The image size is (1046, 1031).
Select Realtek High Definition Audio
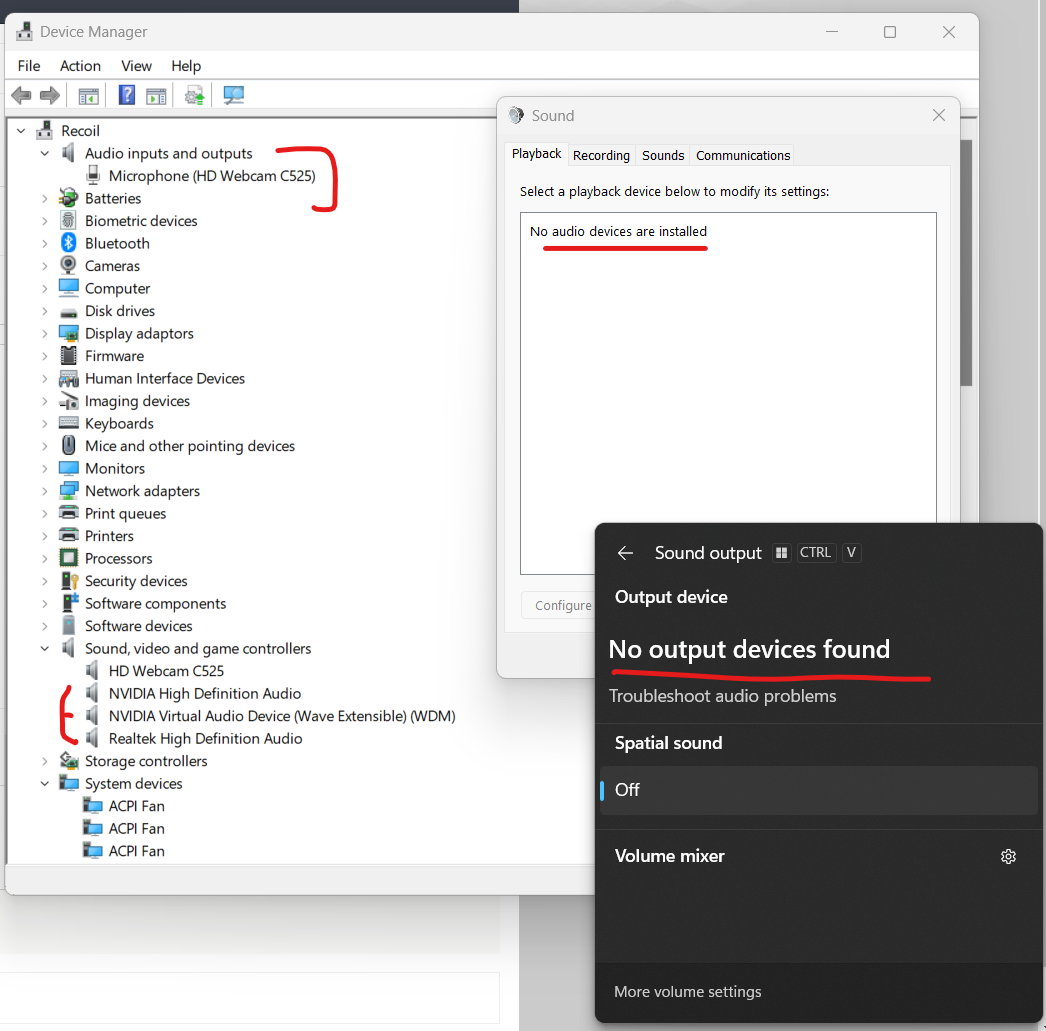pyautogui.click(x=205, y=739)
